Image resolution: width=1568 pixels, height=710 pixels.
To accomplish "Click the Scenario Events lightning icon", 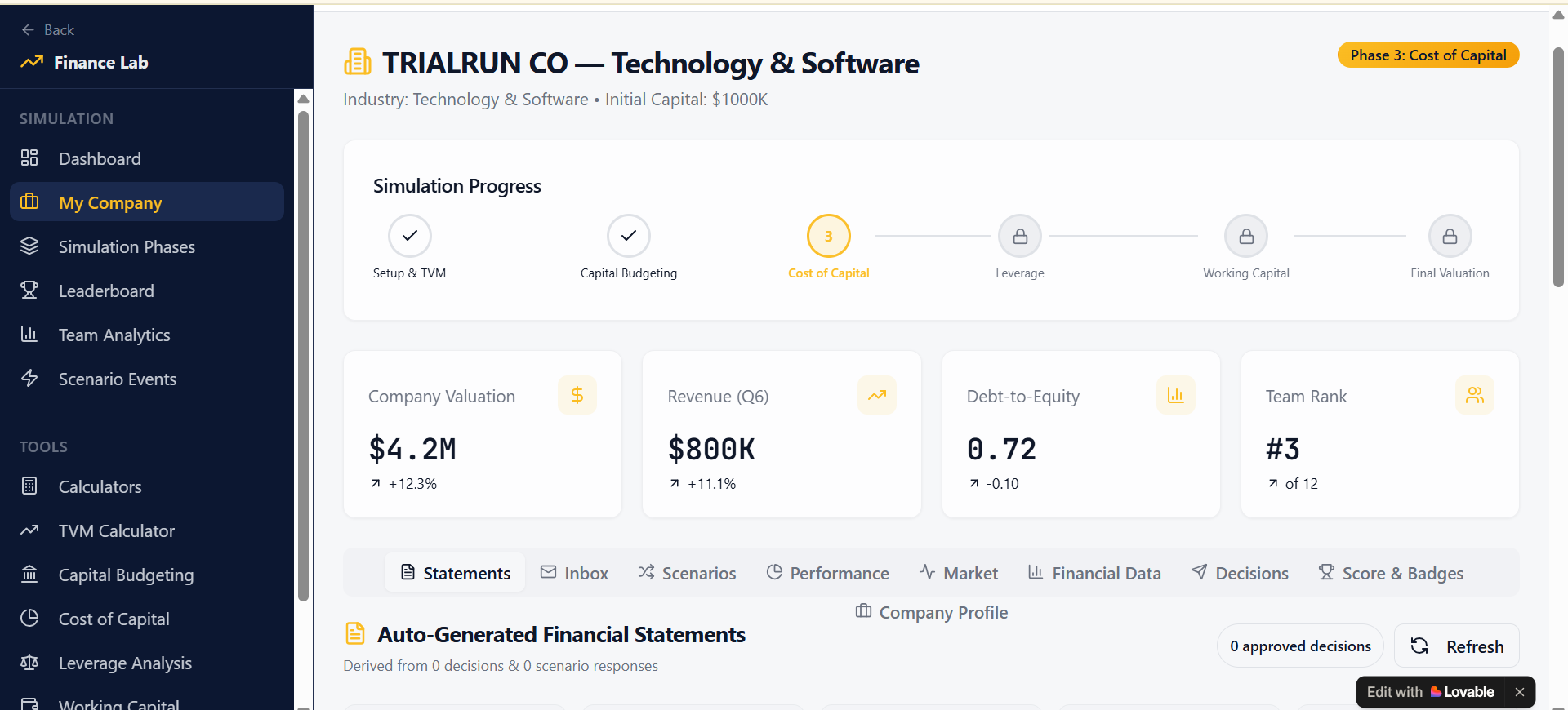I will (29, 379).
